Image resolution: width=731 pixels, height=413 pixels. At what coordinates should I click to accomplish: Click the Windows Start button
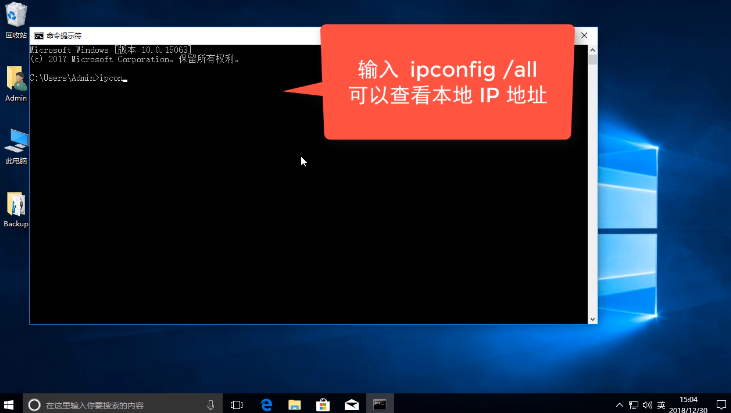pyautogui.click(x=10, y=404)
